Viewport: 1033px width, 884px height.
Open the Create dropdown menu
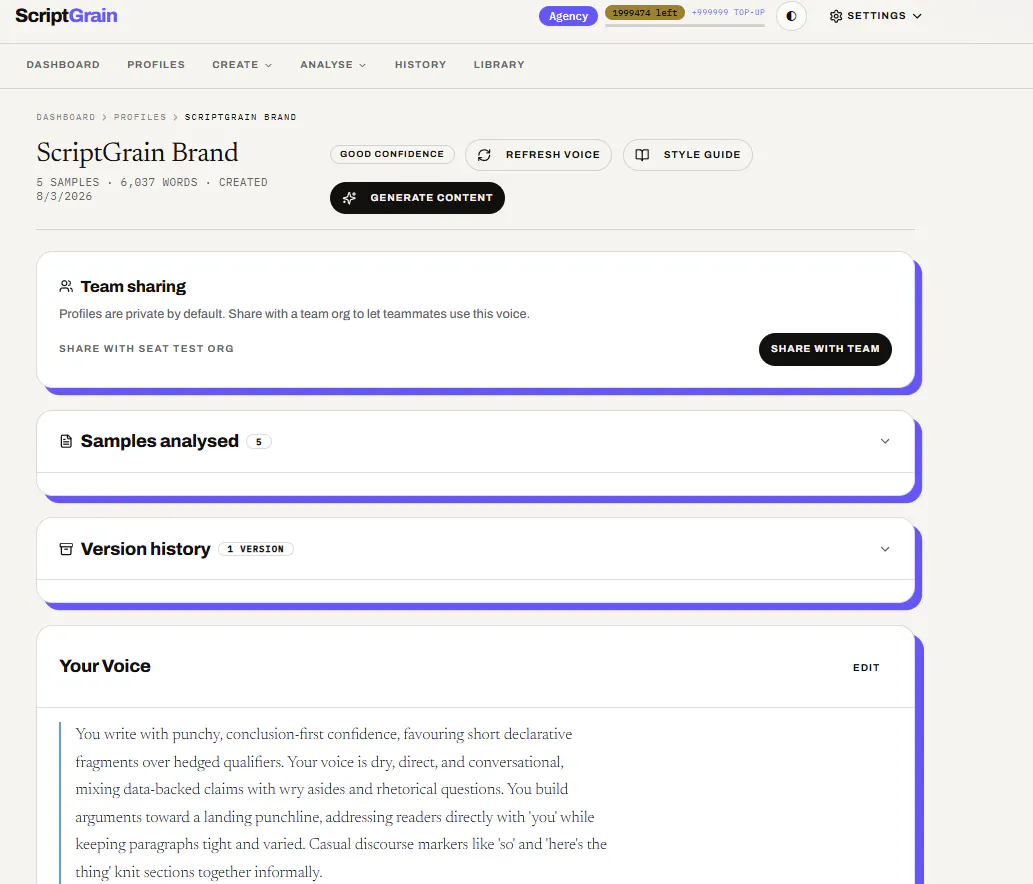[x=242, y=65]
